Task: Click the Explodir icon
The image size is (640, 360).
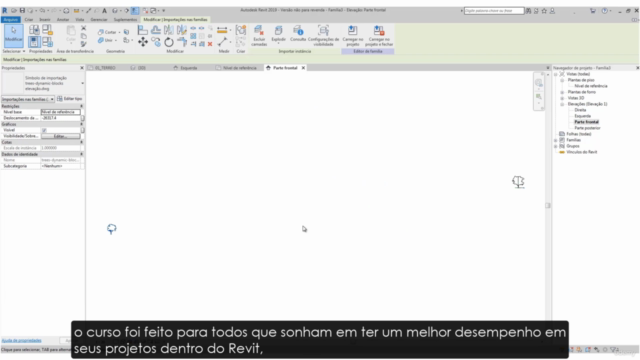Action: coord(278,34)
